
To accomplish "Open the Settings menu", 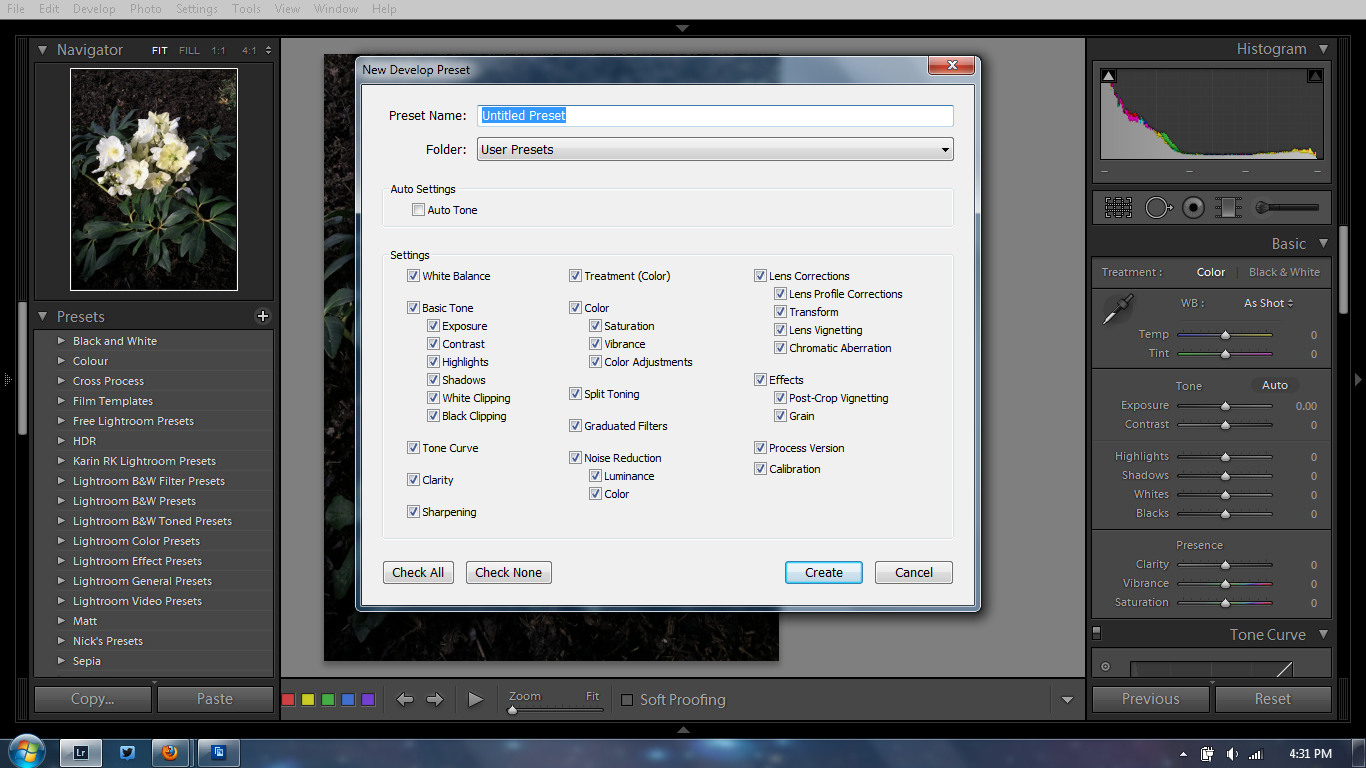I will (196, 9).
